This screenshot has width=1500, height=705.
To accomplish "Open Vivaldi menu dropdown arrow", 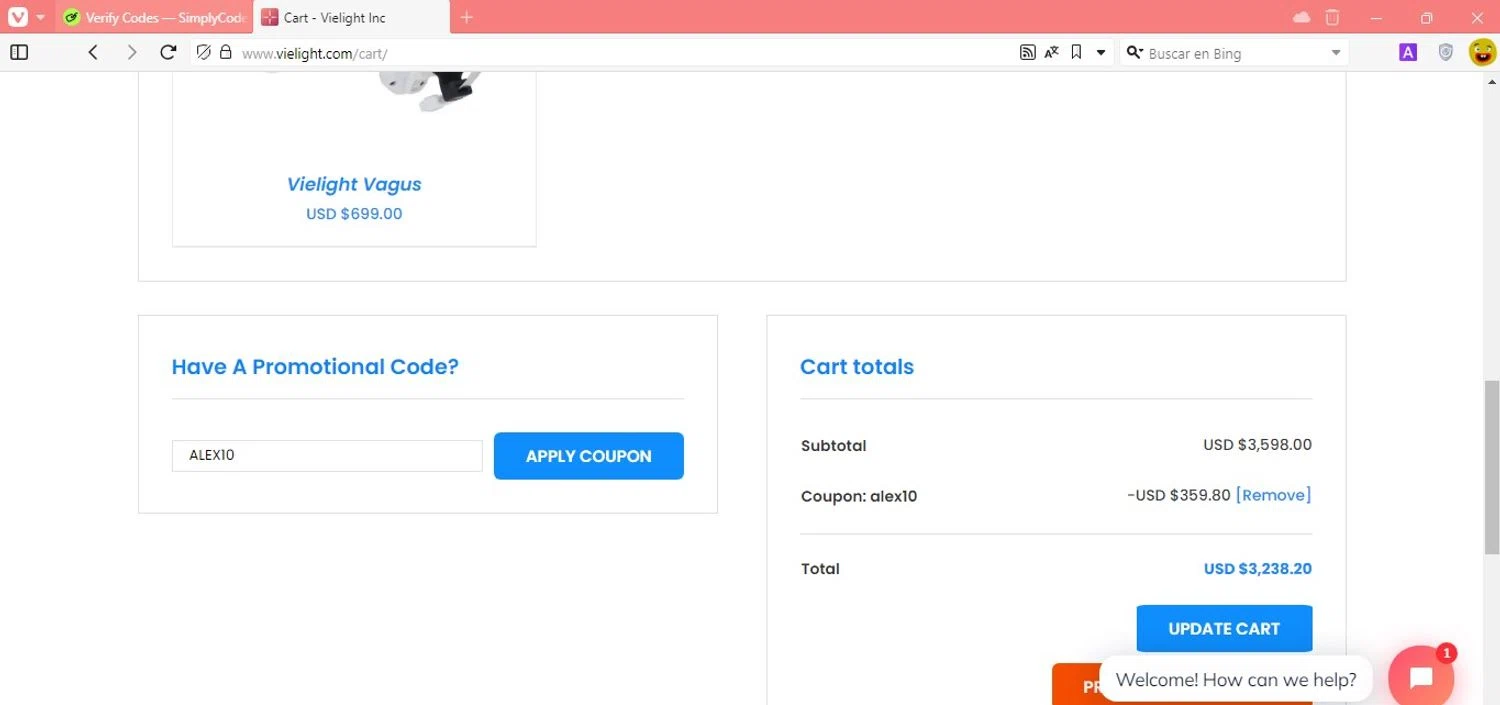I will pyautogui.click(x=41, y=17).
